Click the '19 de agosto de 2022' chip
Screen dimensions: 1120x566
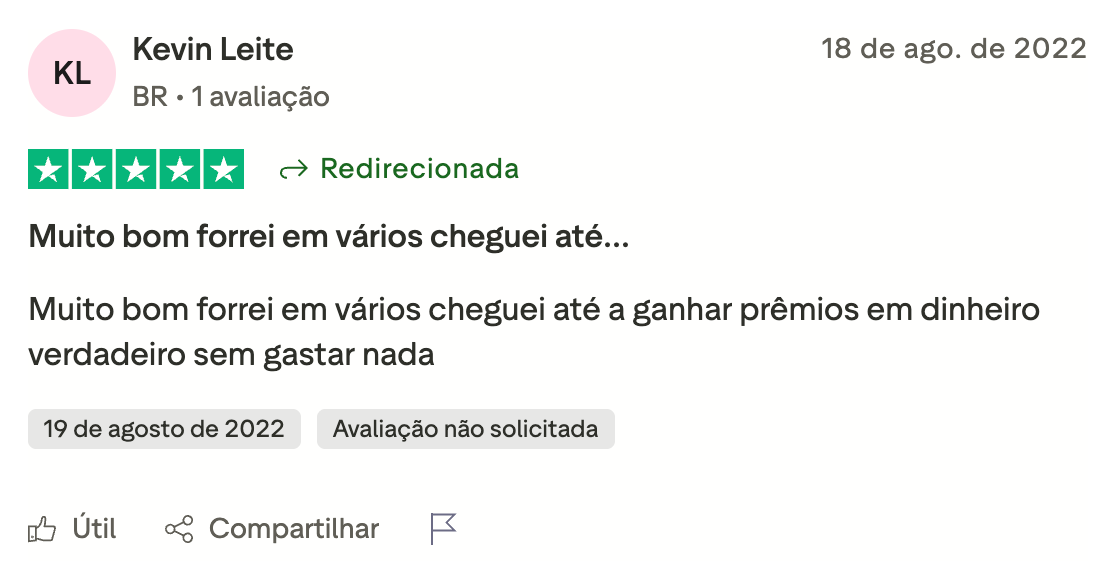pos(164,429)
